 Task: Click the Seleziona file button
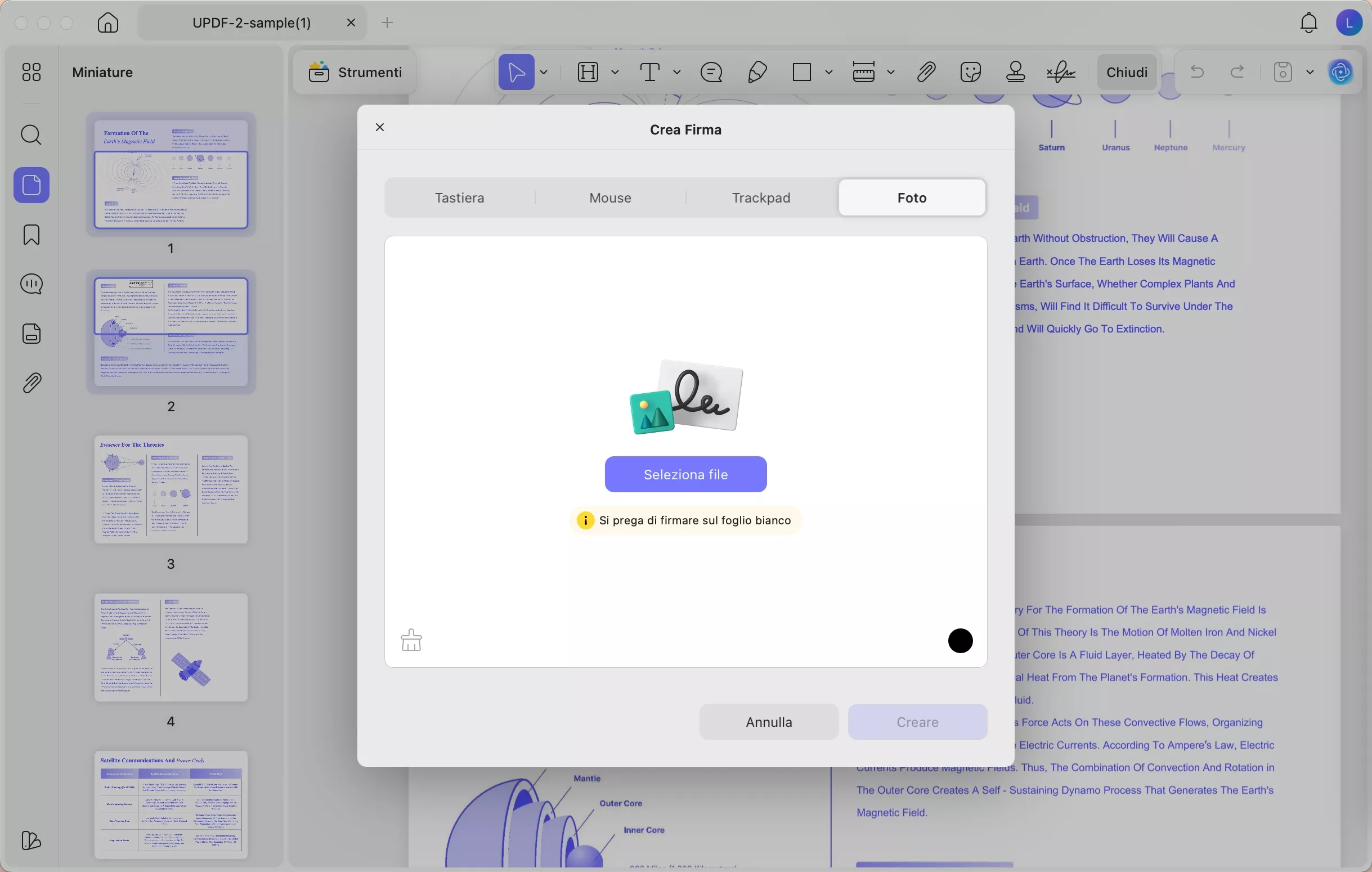(x=685, y=474)
